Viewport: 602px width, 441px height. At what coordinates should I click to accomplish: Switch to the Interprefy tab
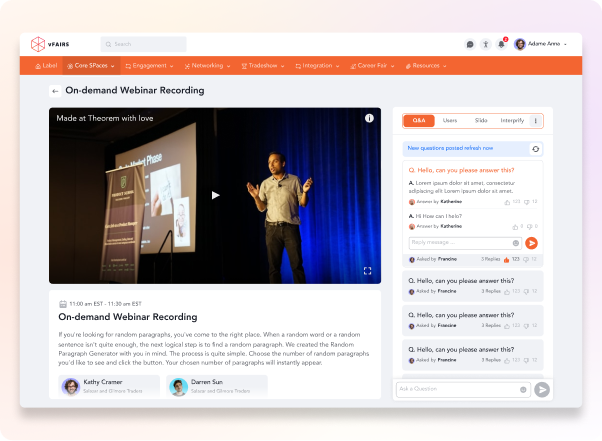coord(512,121)
